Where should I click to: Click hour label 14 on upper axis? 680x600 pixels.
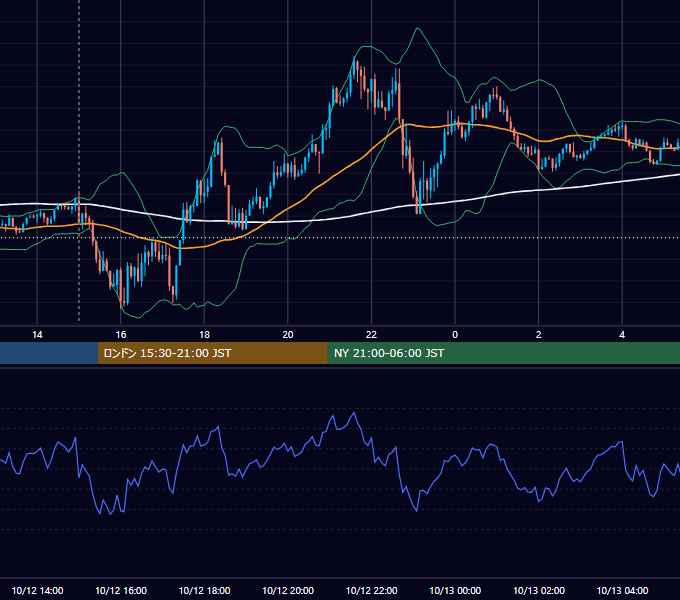coord(37,334)
